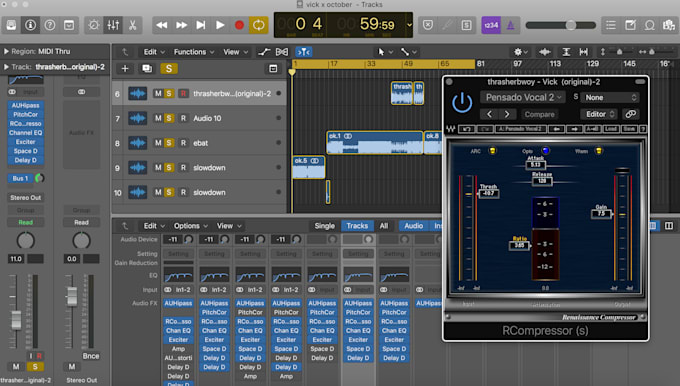This screenshot has height=386, width=680.
Task: Expand the Track inspector disclosure triangle
Action: (6, 67)
